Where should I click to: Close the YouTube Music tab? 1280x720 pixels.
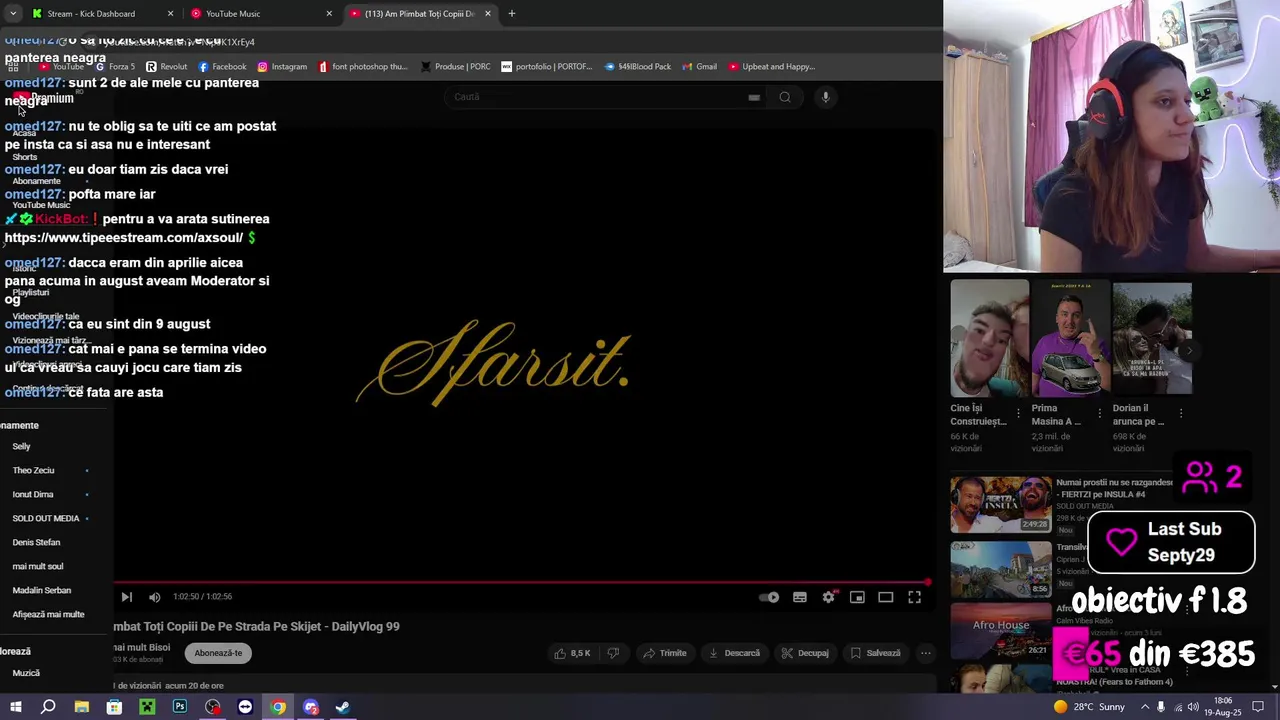(329, 14)
